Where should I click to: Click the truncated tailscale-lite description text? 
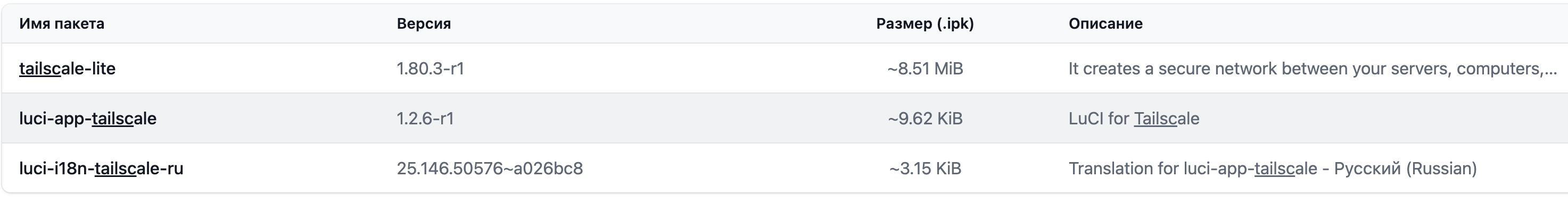[x=1313, y=69]
